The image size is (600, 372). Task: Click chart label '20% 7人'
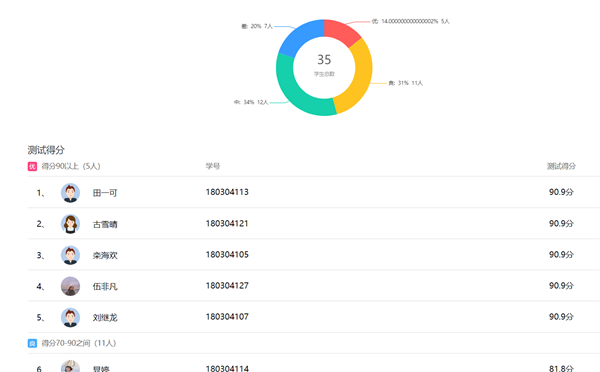[261, 26]
